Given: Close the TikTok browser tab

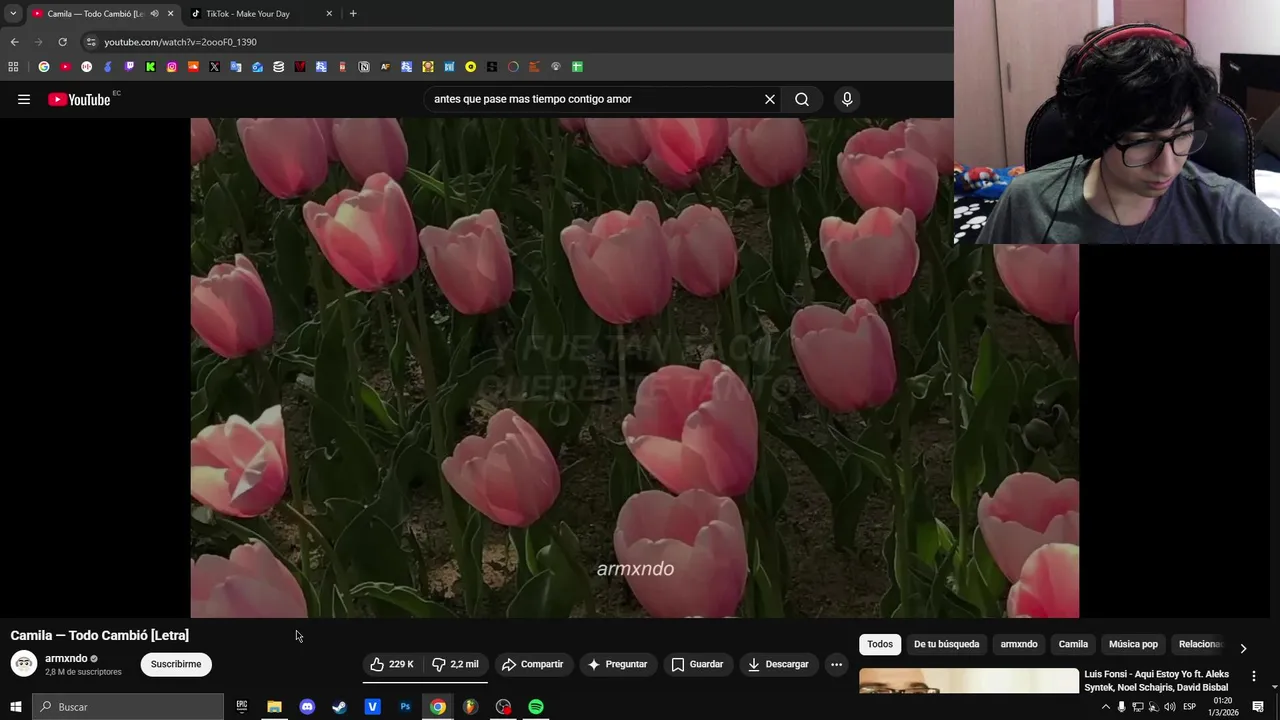Looking at the screenshot, I should point(329,14).
